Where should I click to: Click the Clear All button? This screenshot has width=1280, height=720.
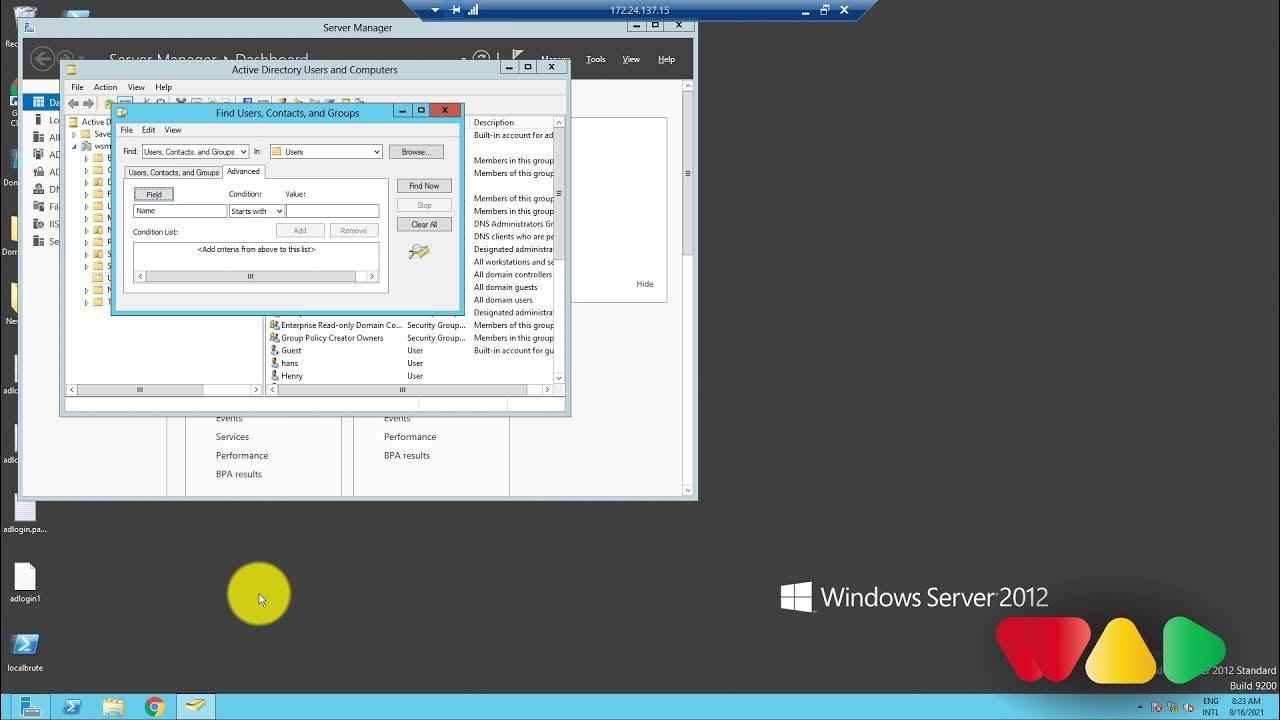[x=424, y=224]
